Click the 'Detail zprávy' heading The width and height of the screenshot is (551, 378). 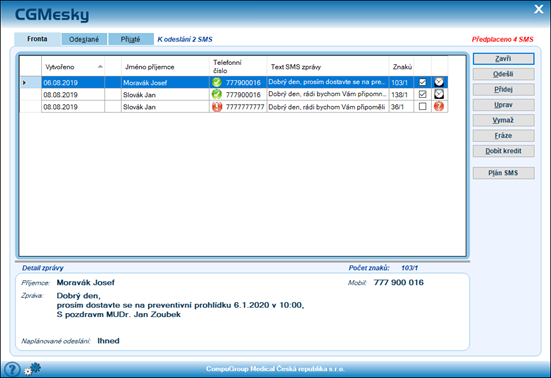43,268
